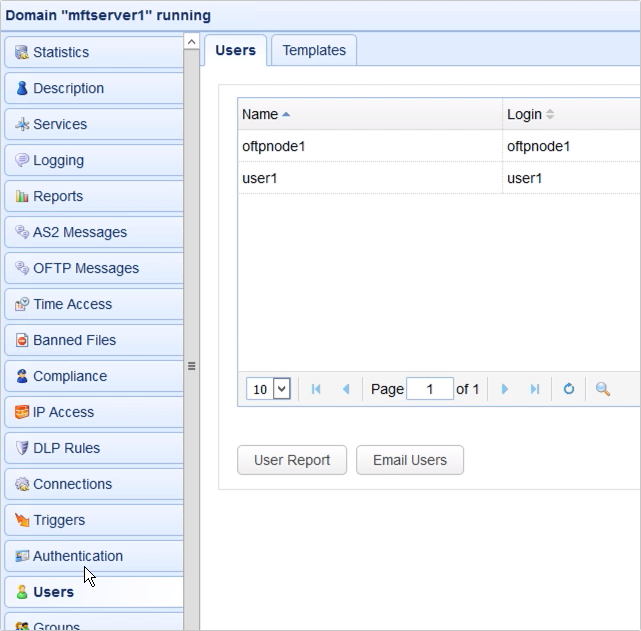Click the Email Users button
The height and width of the screenshot is (631, 641).
410,460
